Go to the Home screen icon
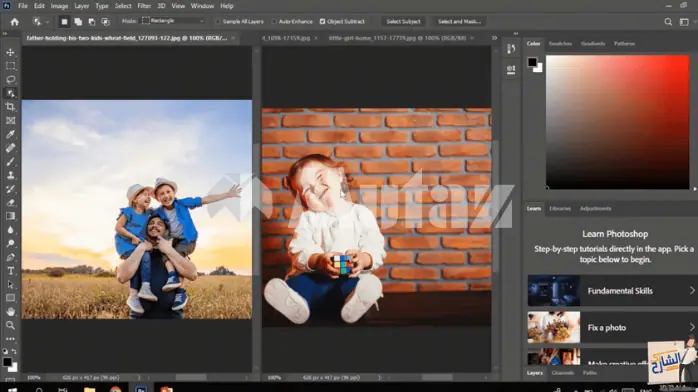The image size is (698, 392). click(15, 22)
